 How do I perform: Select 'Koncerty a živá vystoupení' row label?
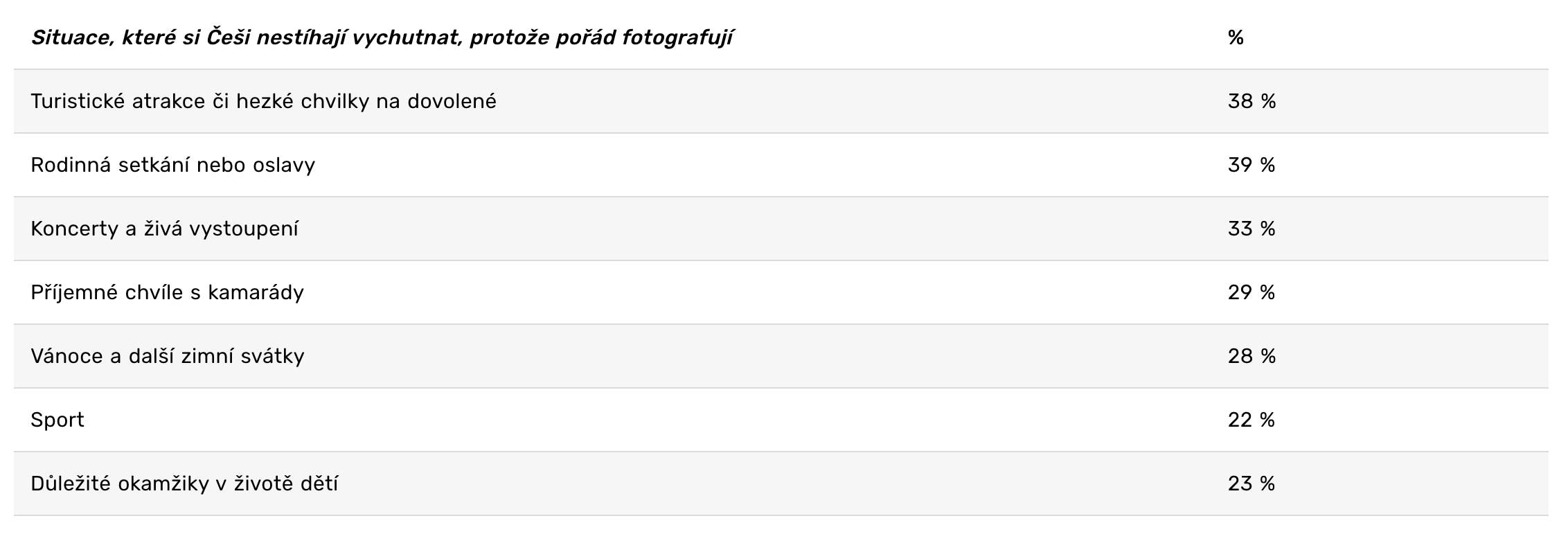click(164, 229)
